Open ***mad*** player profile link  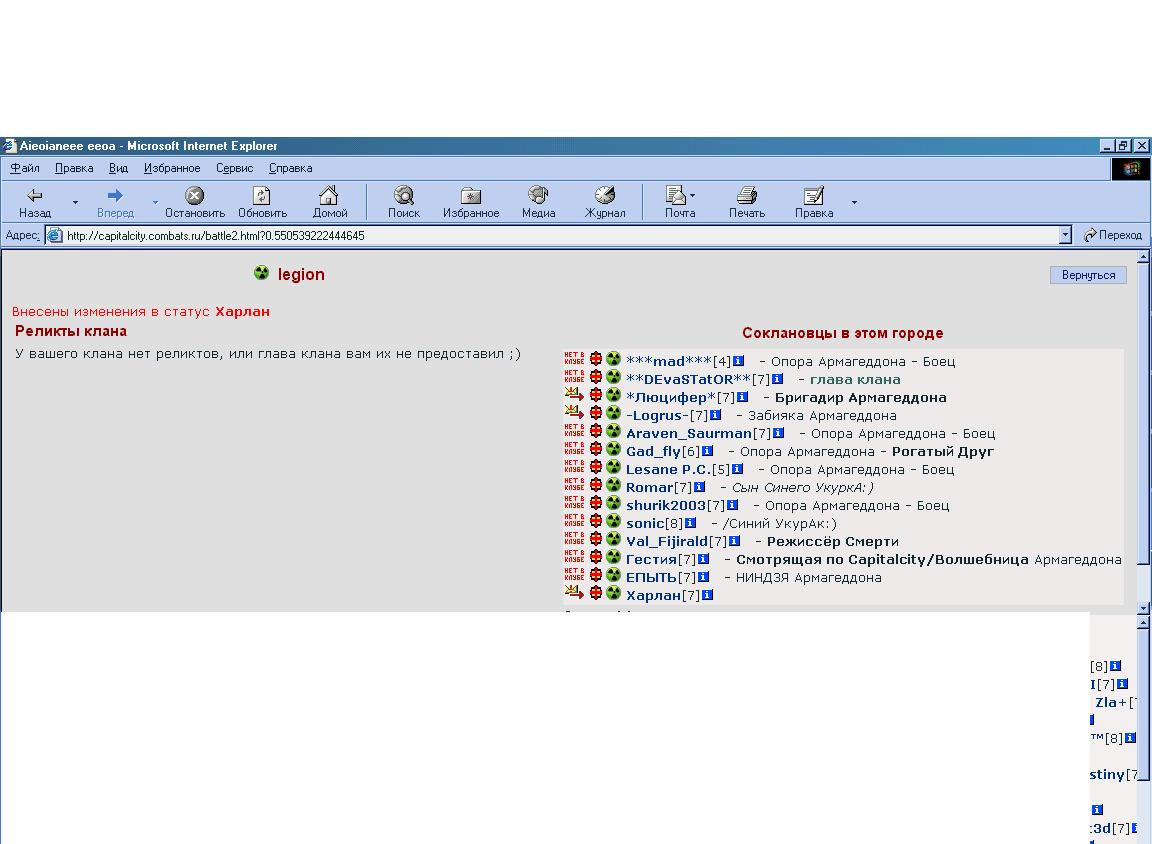pyautogui.click(x=669, y=361)
